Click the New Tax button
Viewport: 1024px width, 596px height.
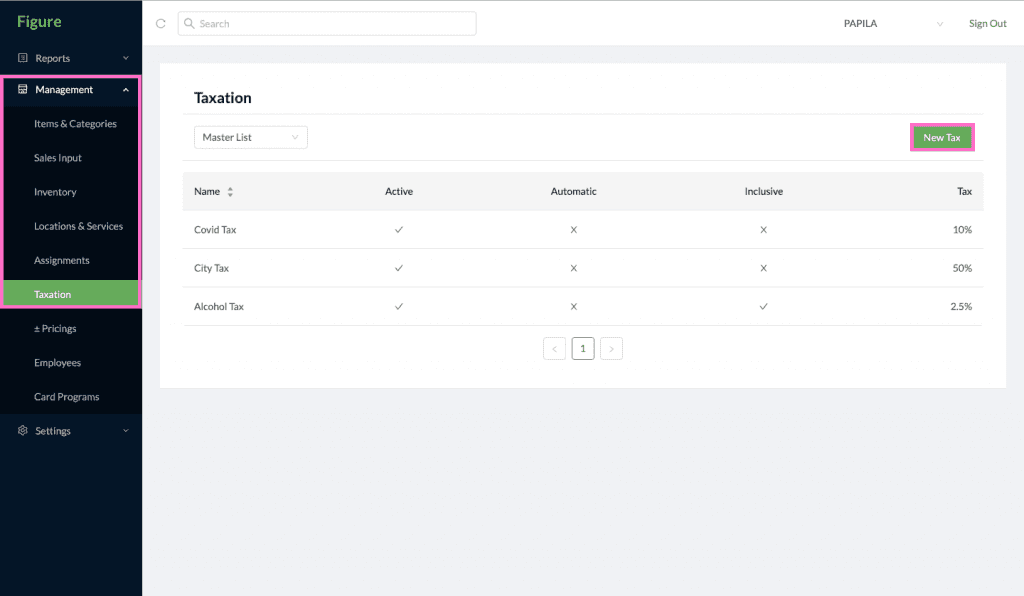point(942,138)
